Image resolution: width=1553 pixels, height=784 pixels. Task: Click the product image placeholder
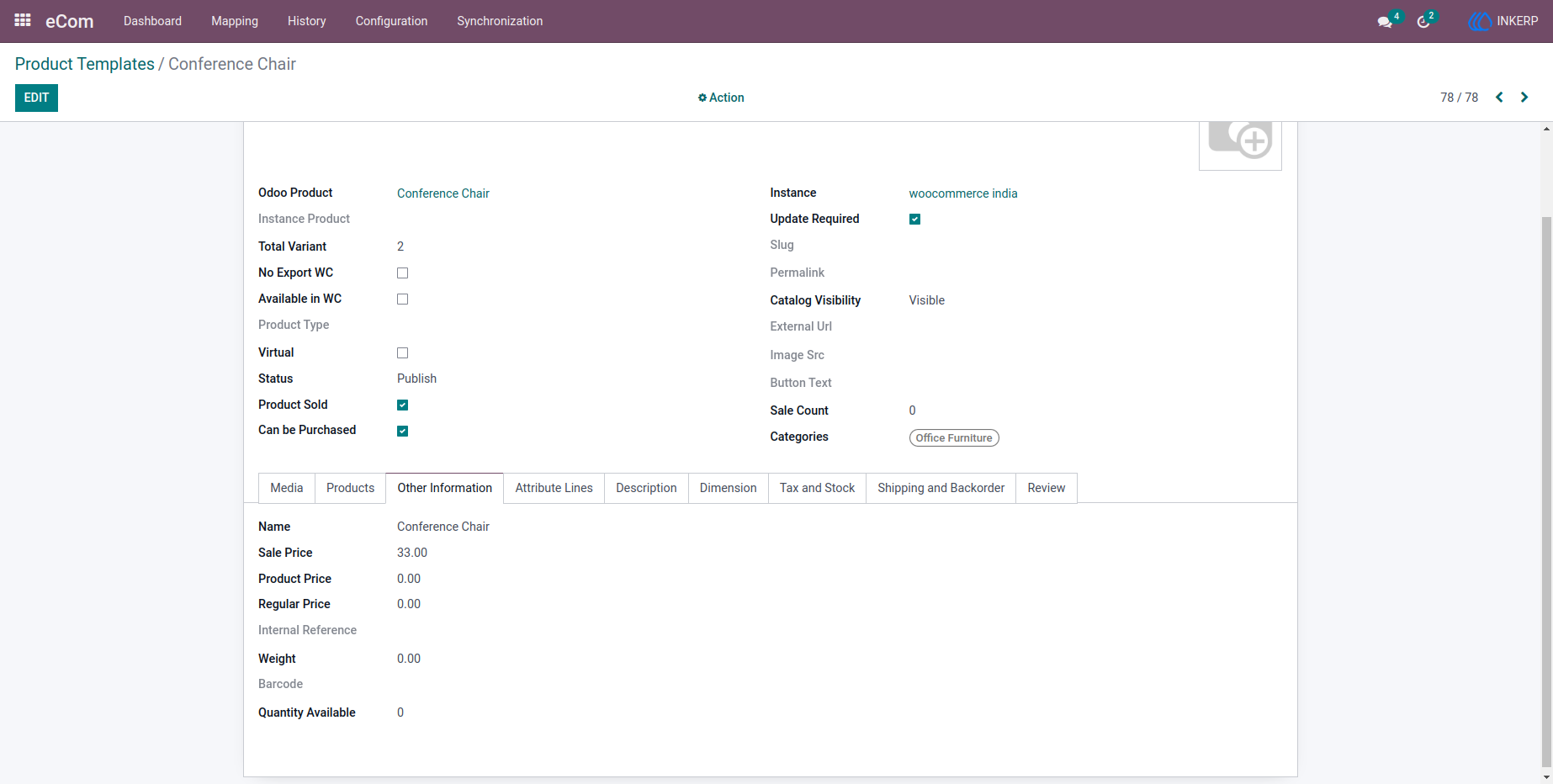(1240, 145)
